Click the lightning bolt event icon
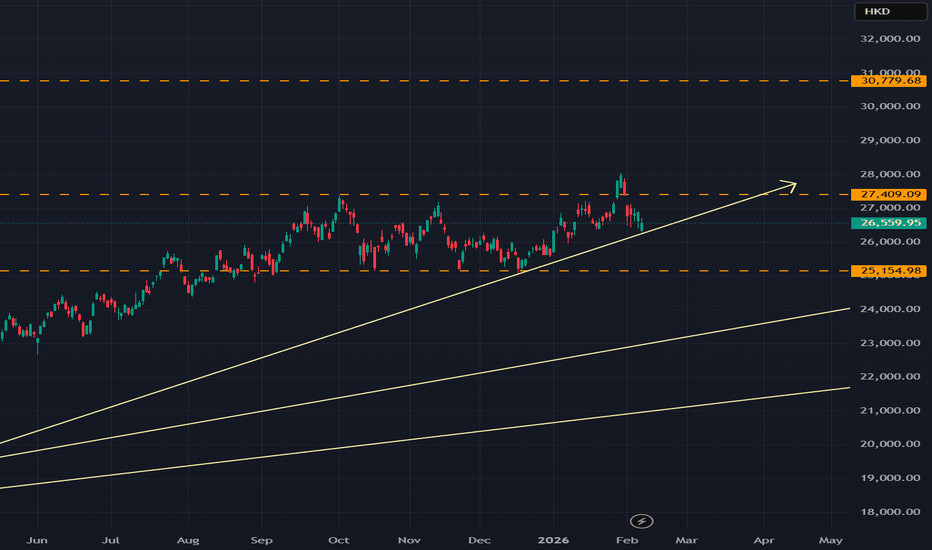This screenshot has width=932, height=550. [x=642, y=521]
